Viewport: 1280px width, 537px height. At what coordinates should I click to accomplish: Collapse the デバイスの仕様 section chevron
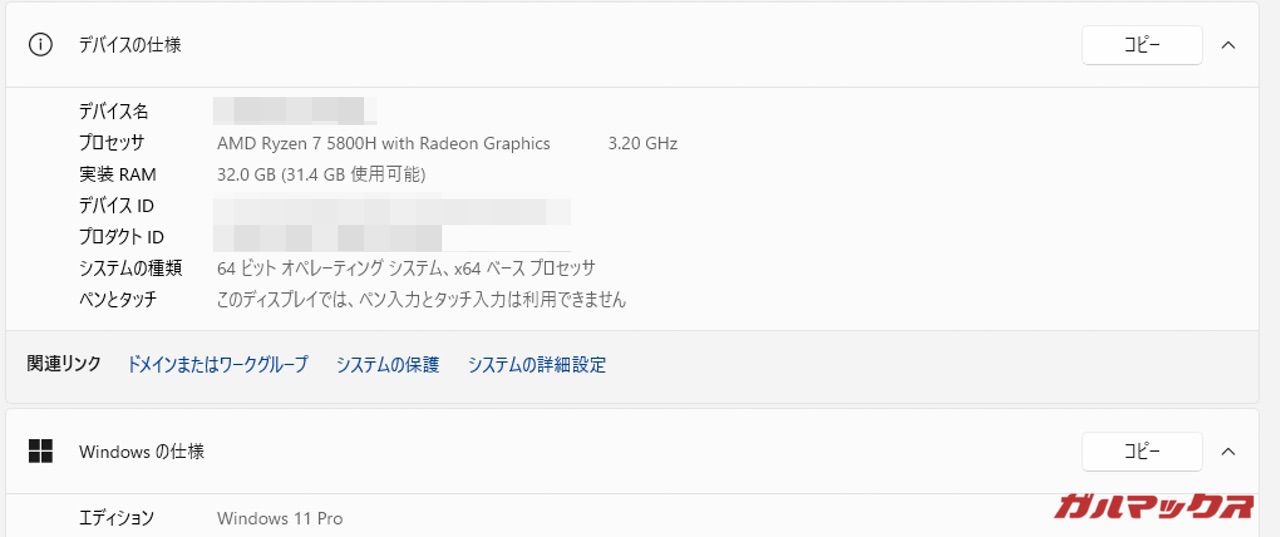pyautogui.click(x=1229, y=45)
